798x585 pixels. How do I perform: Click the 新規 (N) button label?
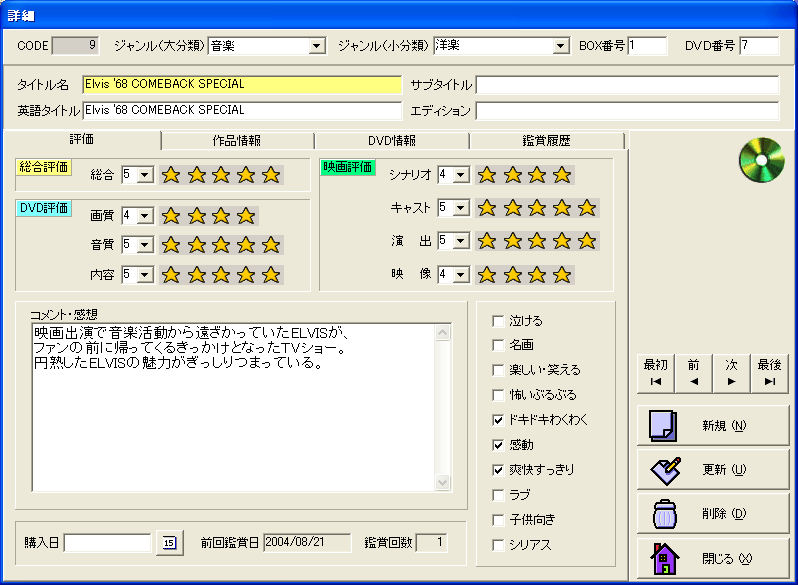(x=724, y=426)
